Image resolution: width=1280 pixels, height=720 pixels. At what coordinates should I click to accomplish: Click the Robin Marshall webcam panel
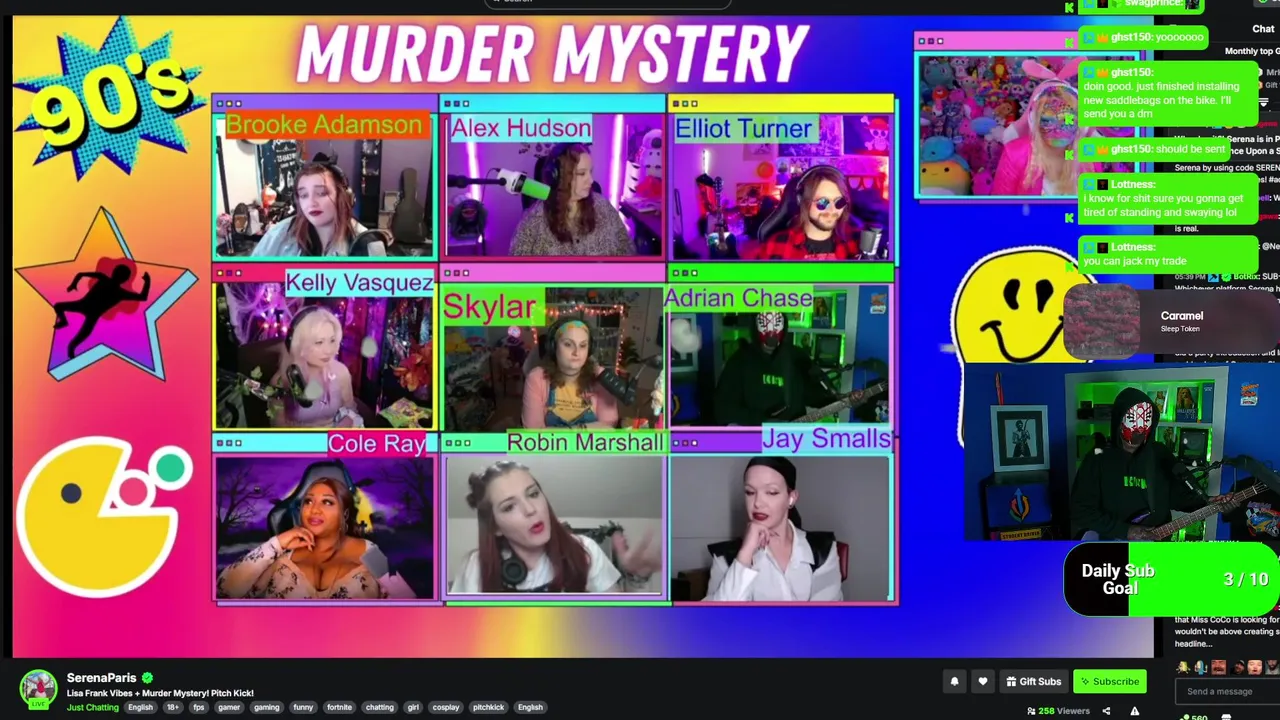pos(553,519)
